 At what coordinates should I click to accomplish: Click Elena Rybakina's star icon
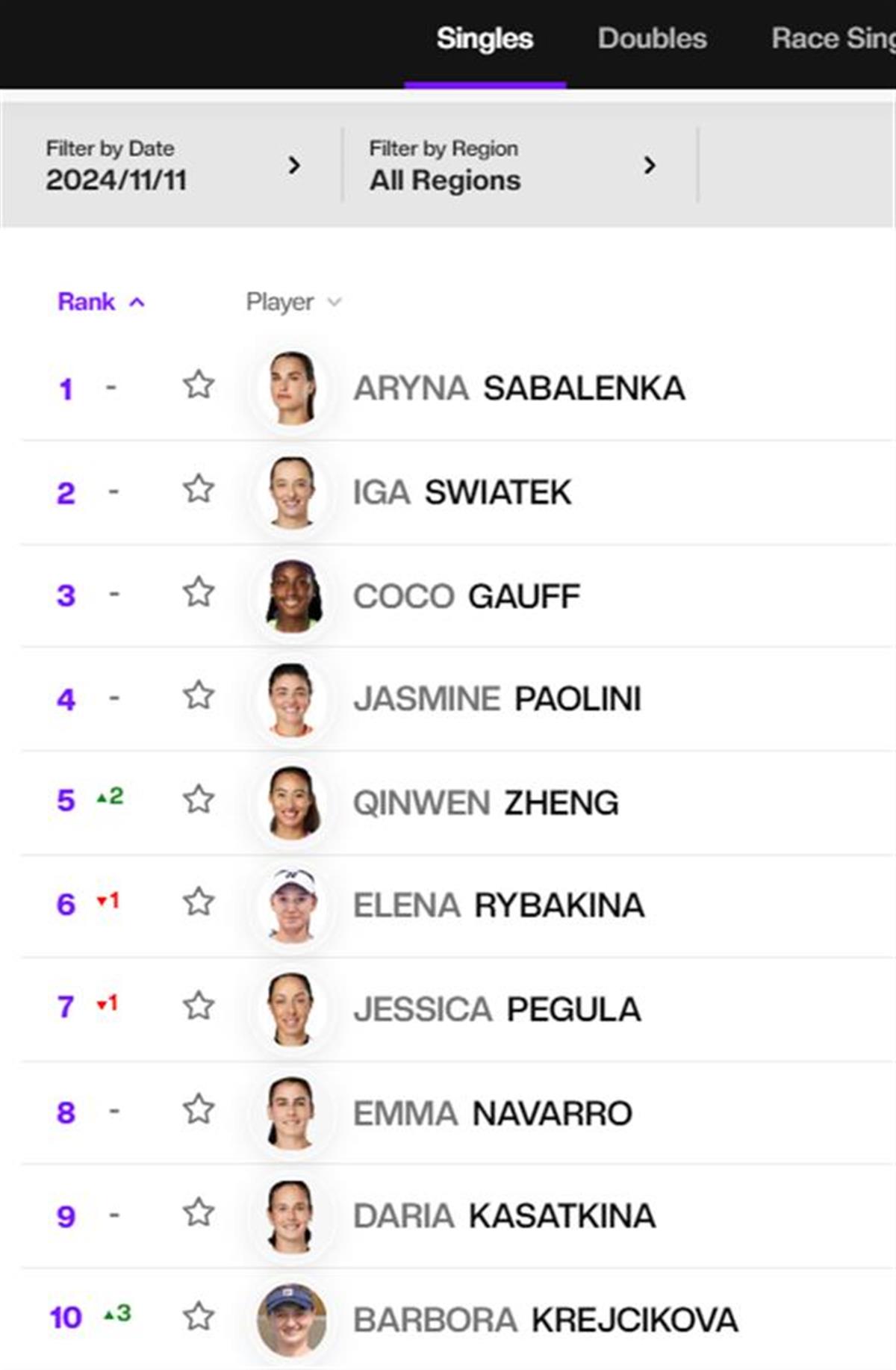pos(199,902)
